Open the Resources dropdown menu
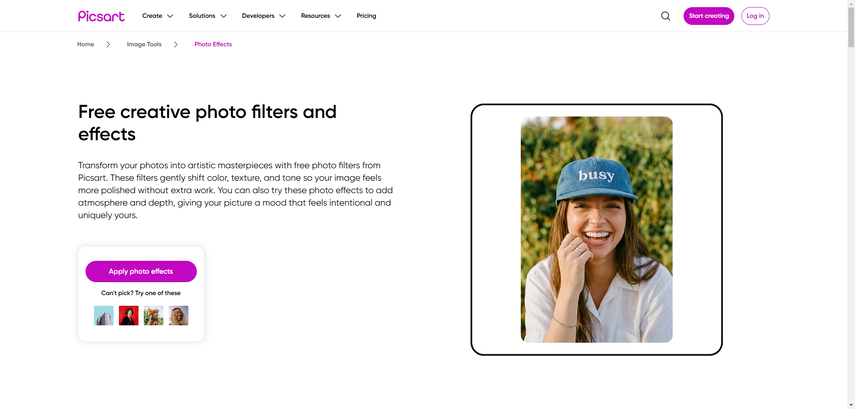This screenshot has width=855, height=409. 320,16
